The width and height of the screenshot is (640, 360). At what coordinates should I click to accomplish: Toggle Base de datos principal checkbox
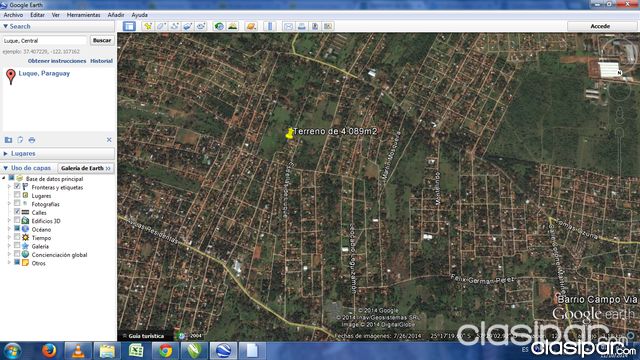coord(11,178)
